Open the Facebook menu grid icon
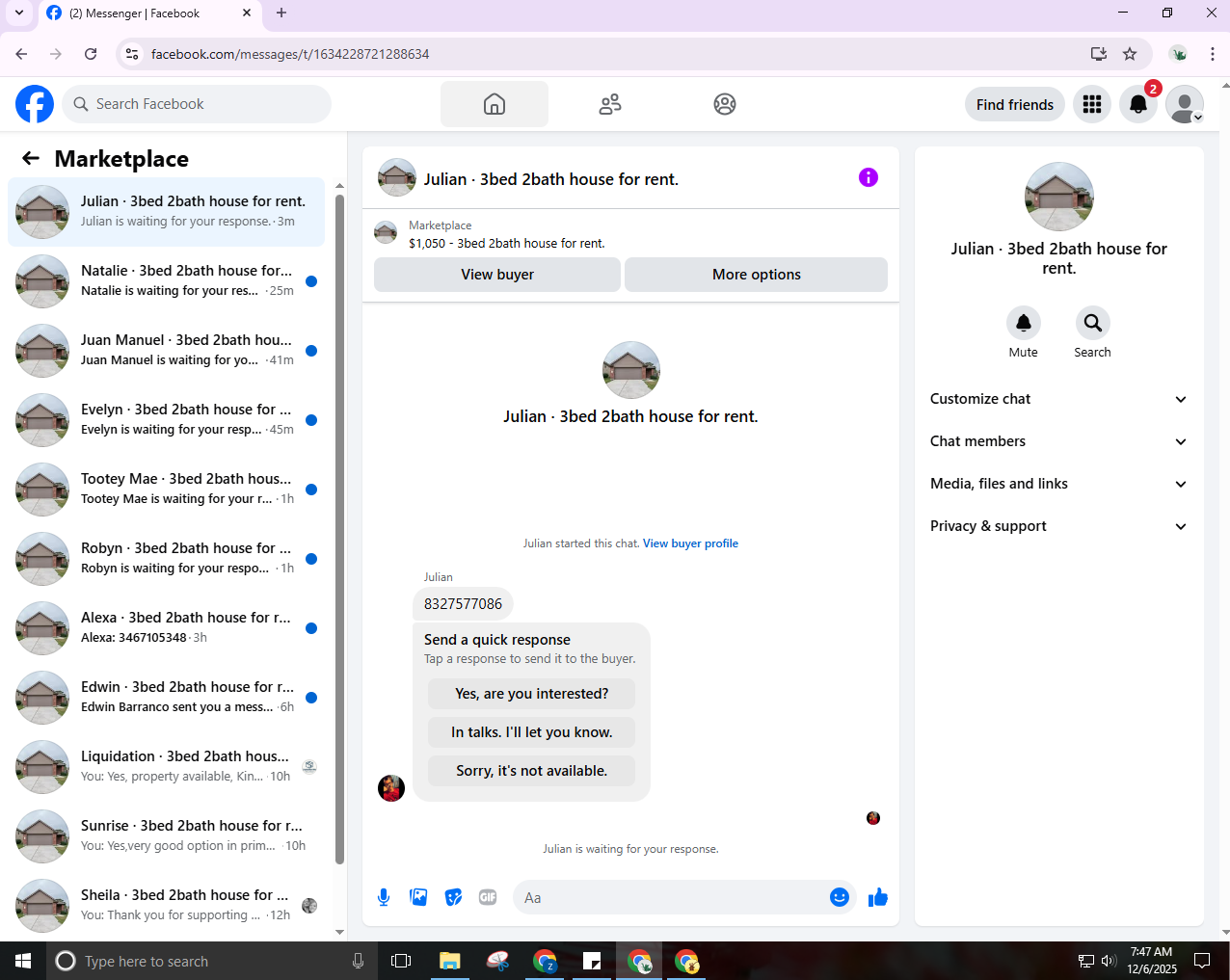1230x980 pixels. (x=1092, y=104)
